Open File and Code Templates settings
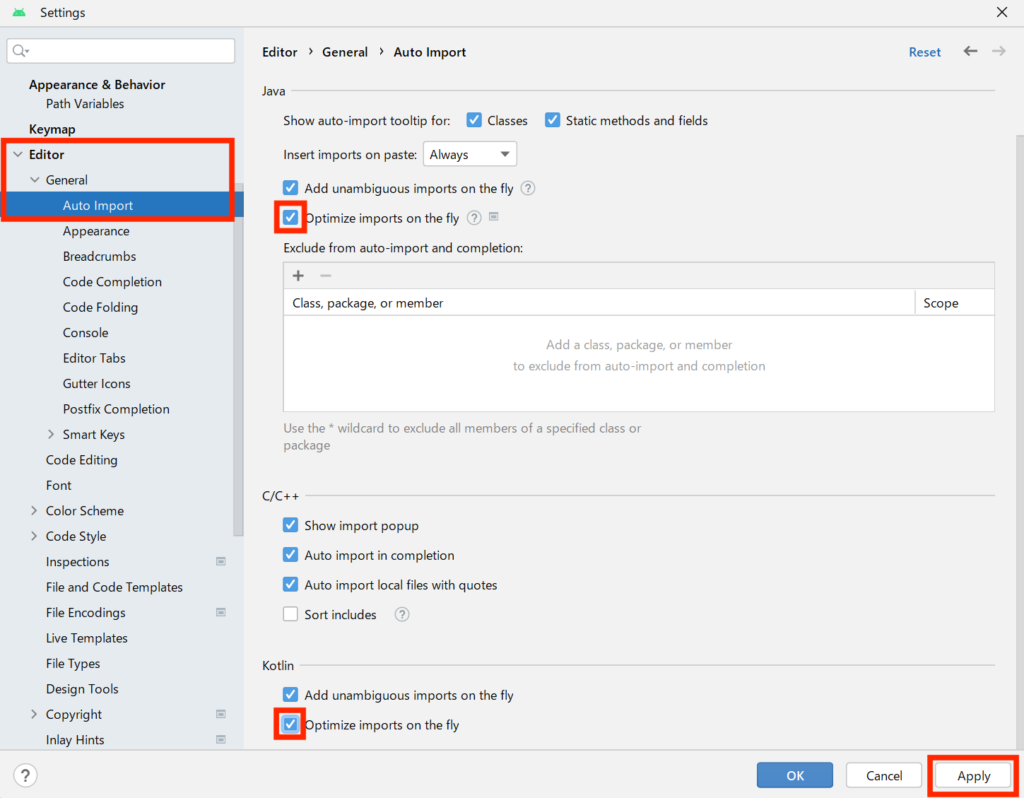The width and height of the screenshot is (1024, 798). point(114,587)
